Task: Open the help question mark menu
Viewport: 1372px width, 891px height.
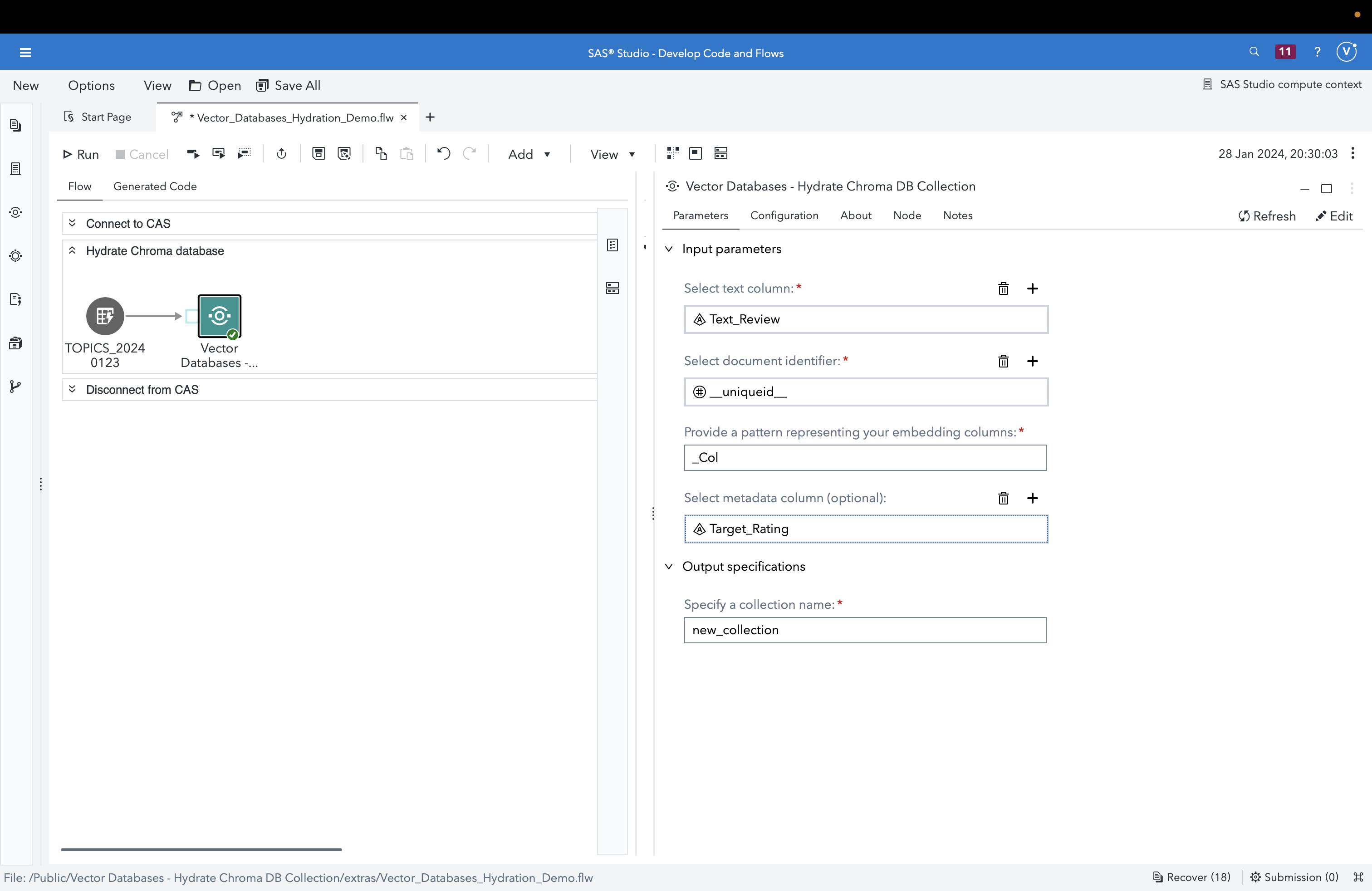Action: [x=1317, y=52]
